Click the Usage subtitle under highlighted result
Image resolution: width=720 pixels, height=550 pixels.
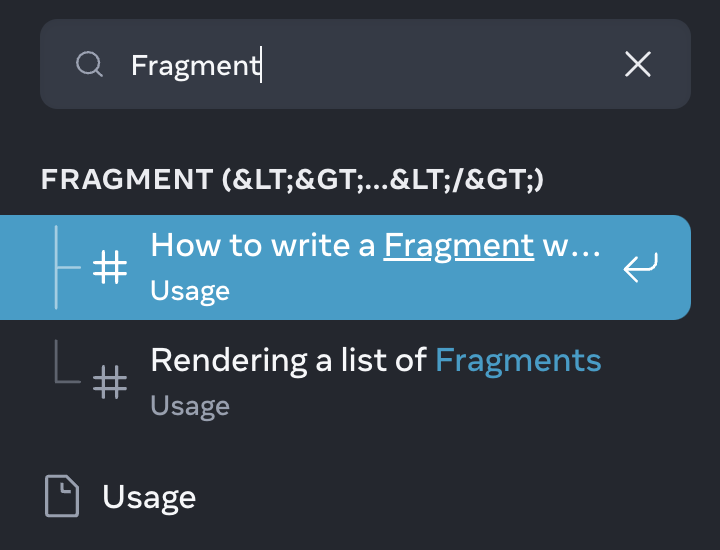point(190,291)
